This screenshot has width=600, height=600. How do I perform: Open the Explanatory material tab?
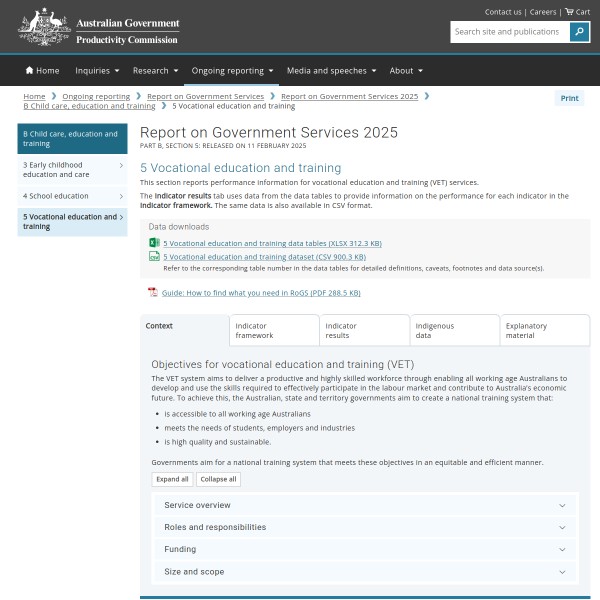pyautogui.click(x=544, y=330)
